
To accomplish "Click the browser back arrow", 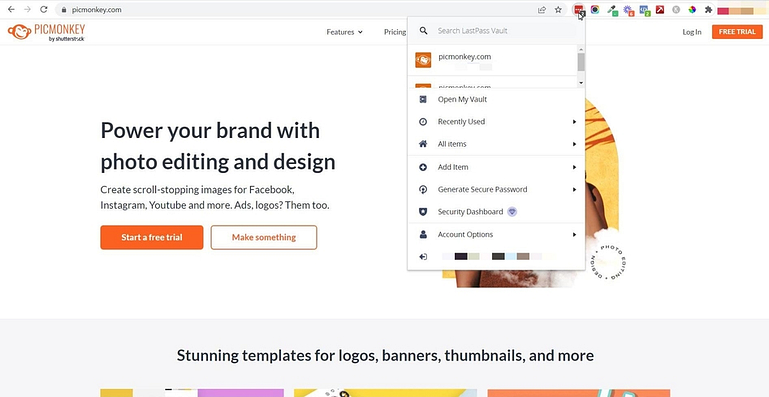I will click(11, 9).
